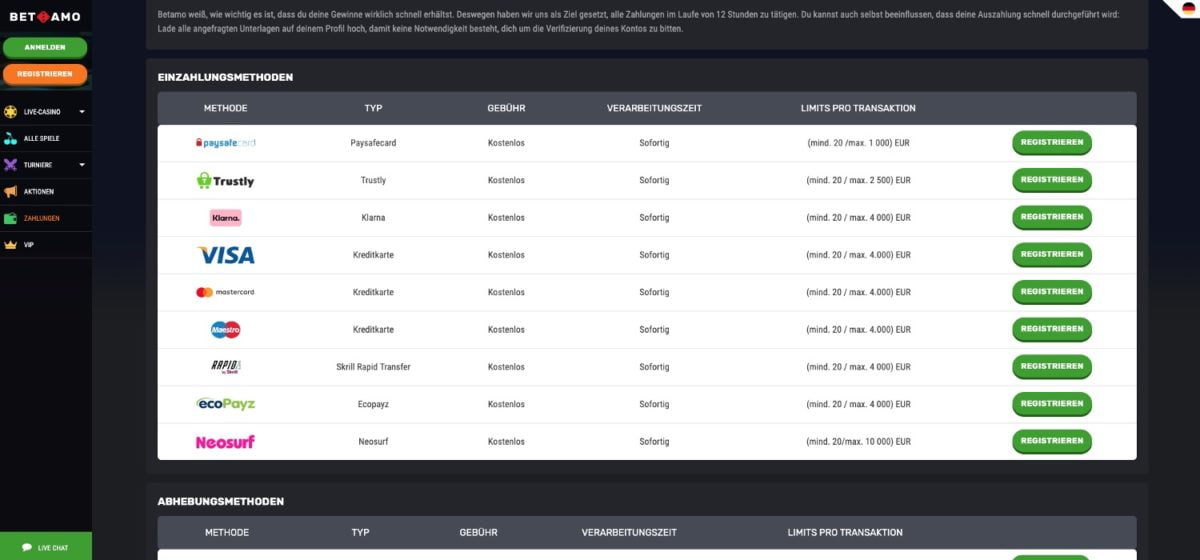Click Registrieren in the Maestro row

coord(1052,329)
